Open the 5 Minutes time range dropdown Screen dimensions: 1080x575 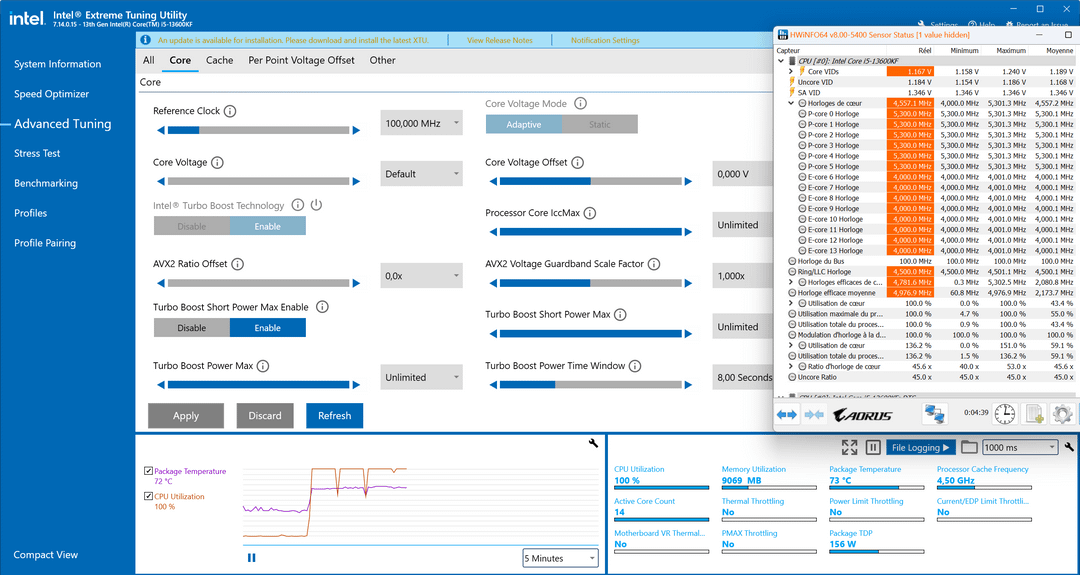pos(560,558)
